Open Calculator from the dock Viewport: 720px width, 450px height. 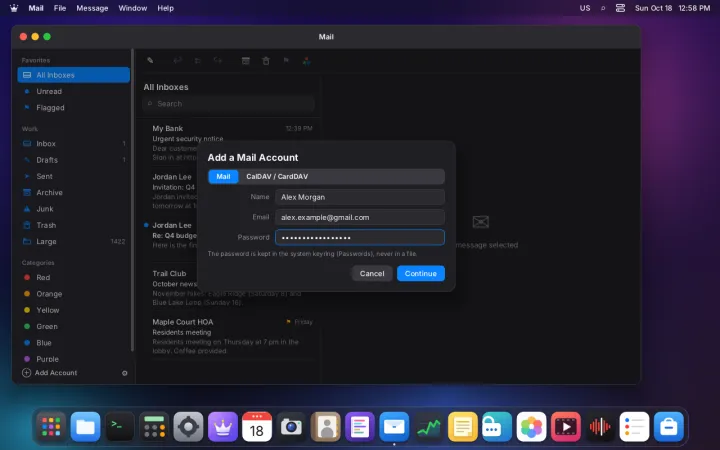click(x=154, y=427)
